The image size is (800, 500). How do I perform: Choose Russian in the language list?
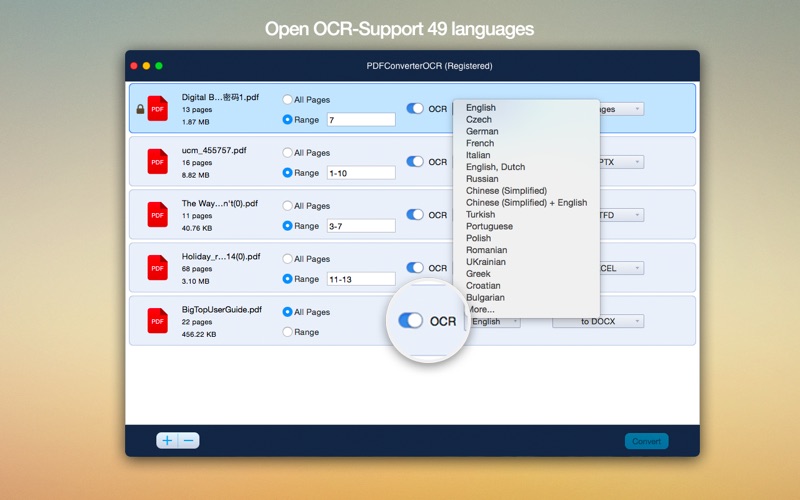click(526, 179)
